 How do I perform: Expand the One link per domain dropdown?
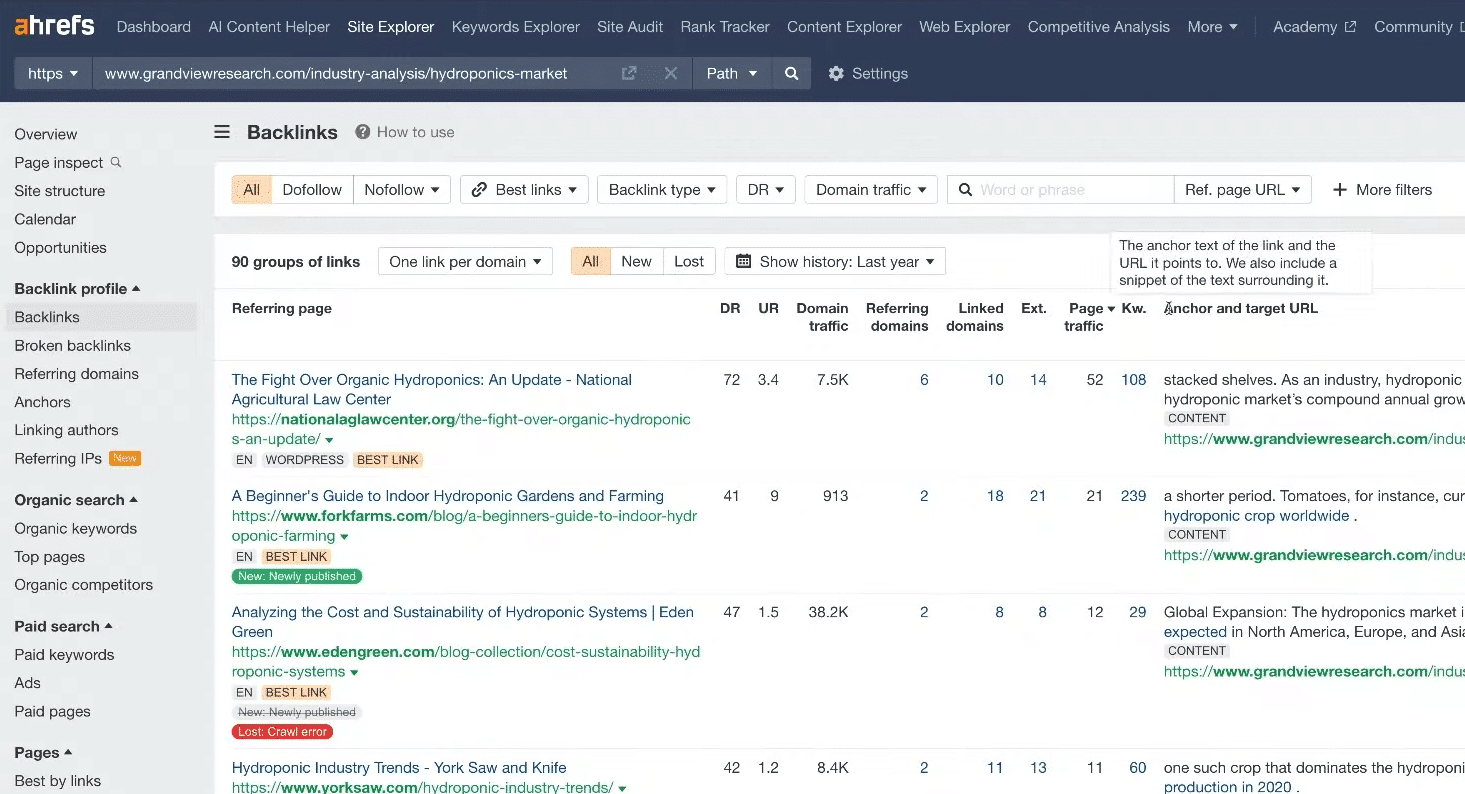tap(465, 262)
